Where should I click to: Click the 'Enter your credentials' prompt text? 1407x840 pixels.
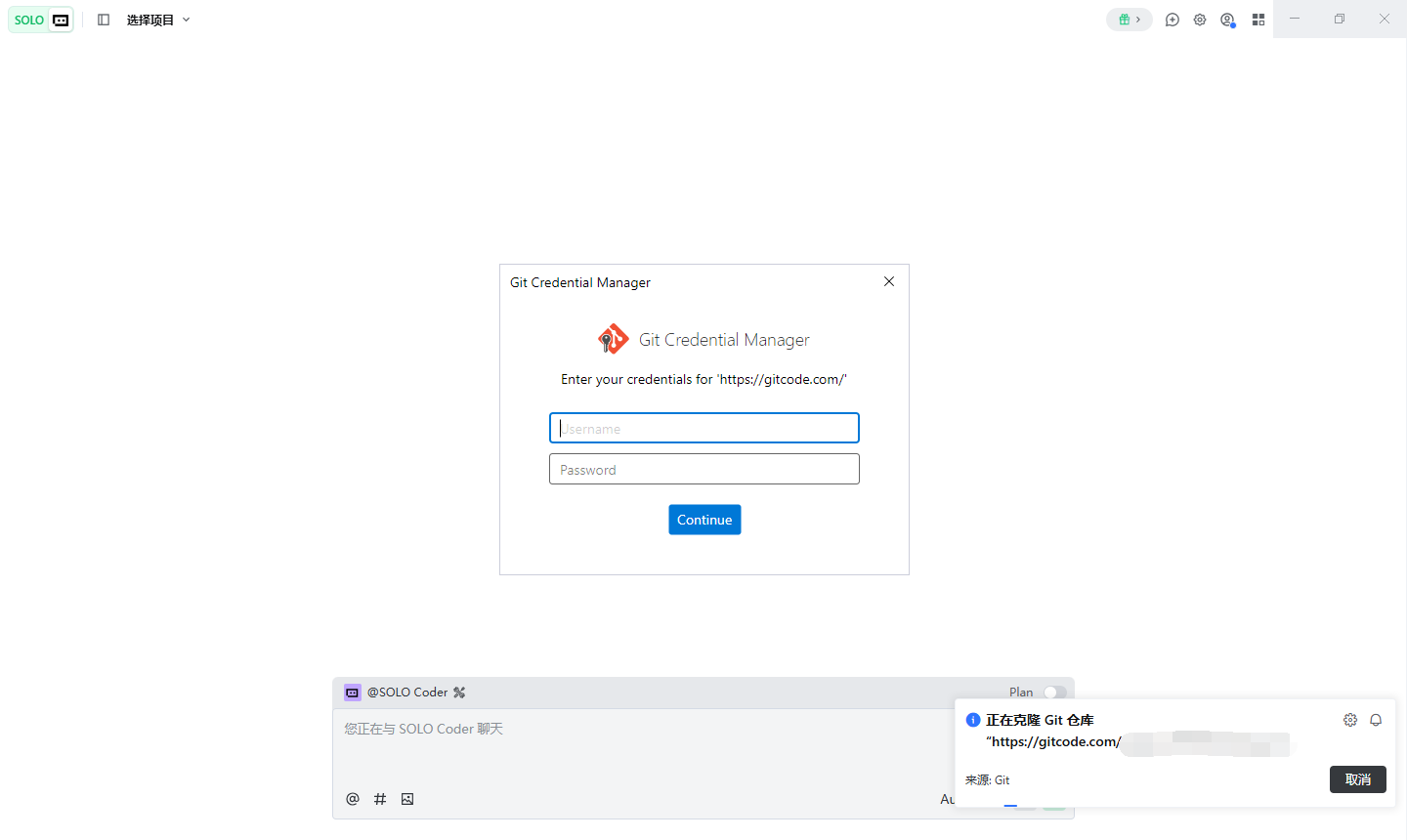tap(703, 379)
